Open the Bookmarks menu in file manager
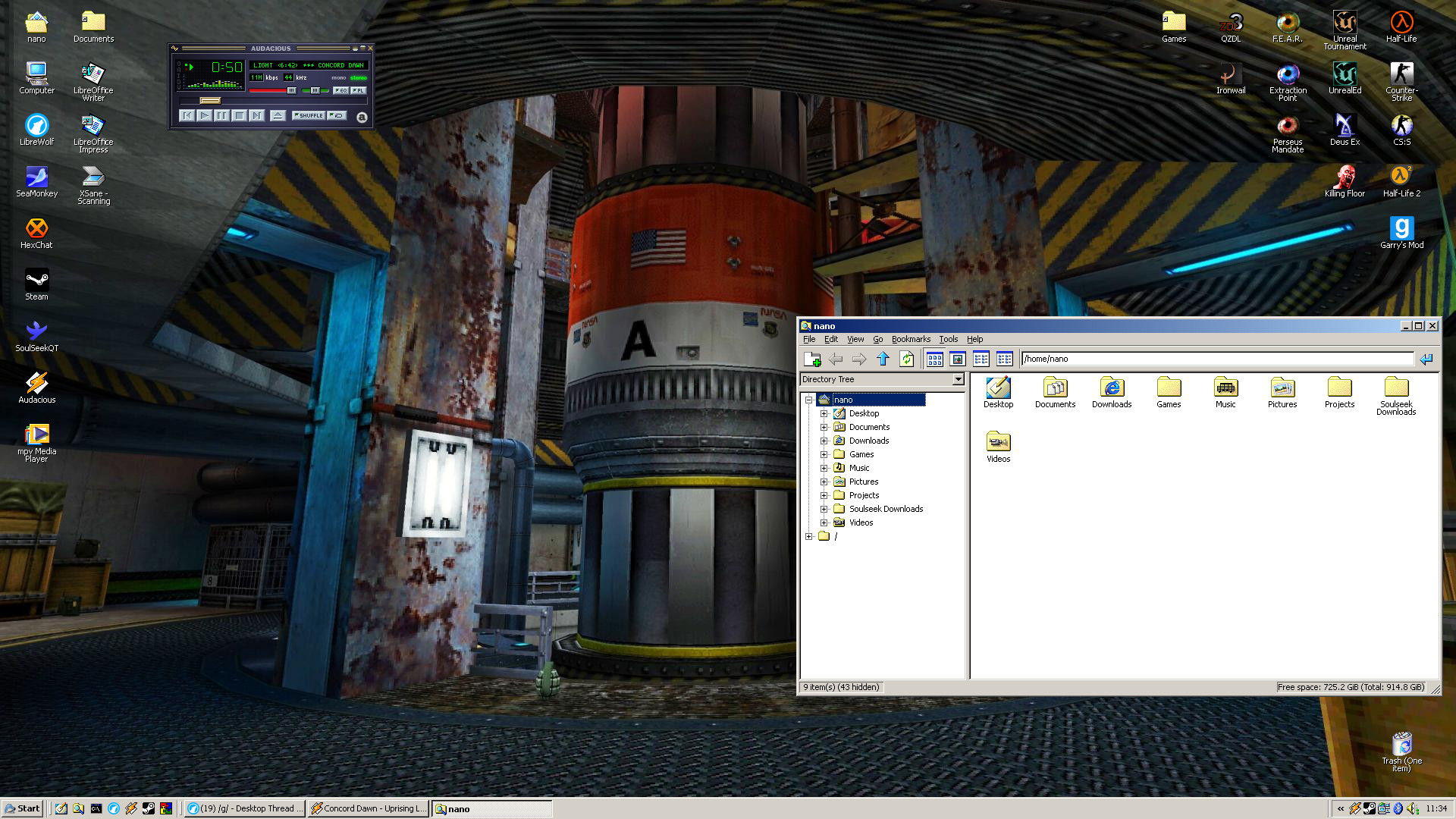The width and height of the screenshot is (1456, 819). pyautogui.click(x=911, y=339)
